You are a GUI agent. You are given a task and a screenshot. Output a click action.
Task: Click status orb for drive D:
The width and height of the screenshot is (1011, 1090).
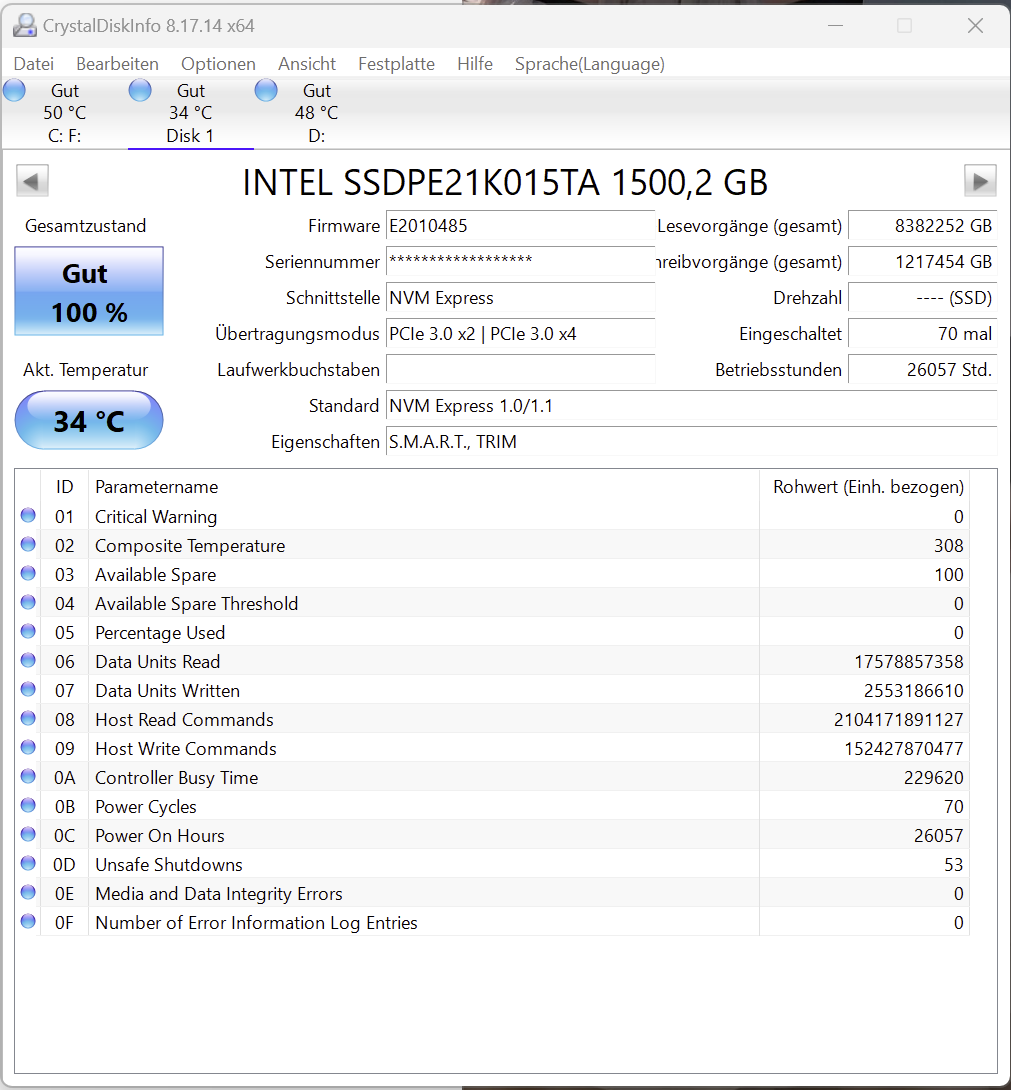[x=266, y=90]
